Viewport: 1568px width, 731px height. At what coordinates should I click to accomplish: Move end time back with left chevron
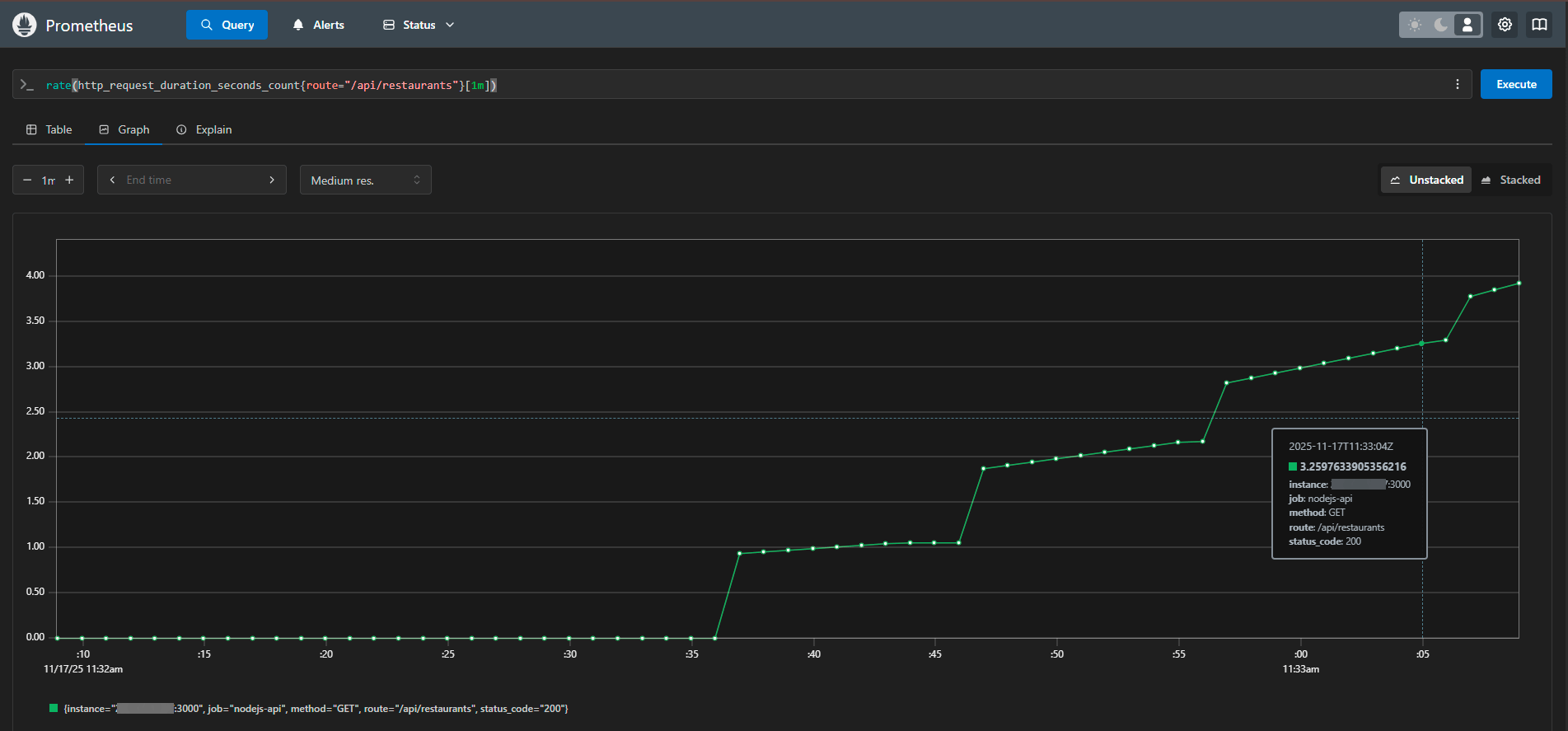click(x=112, y=180)
